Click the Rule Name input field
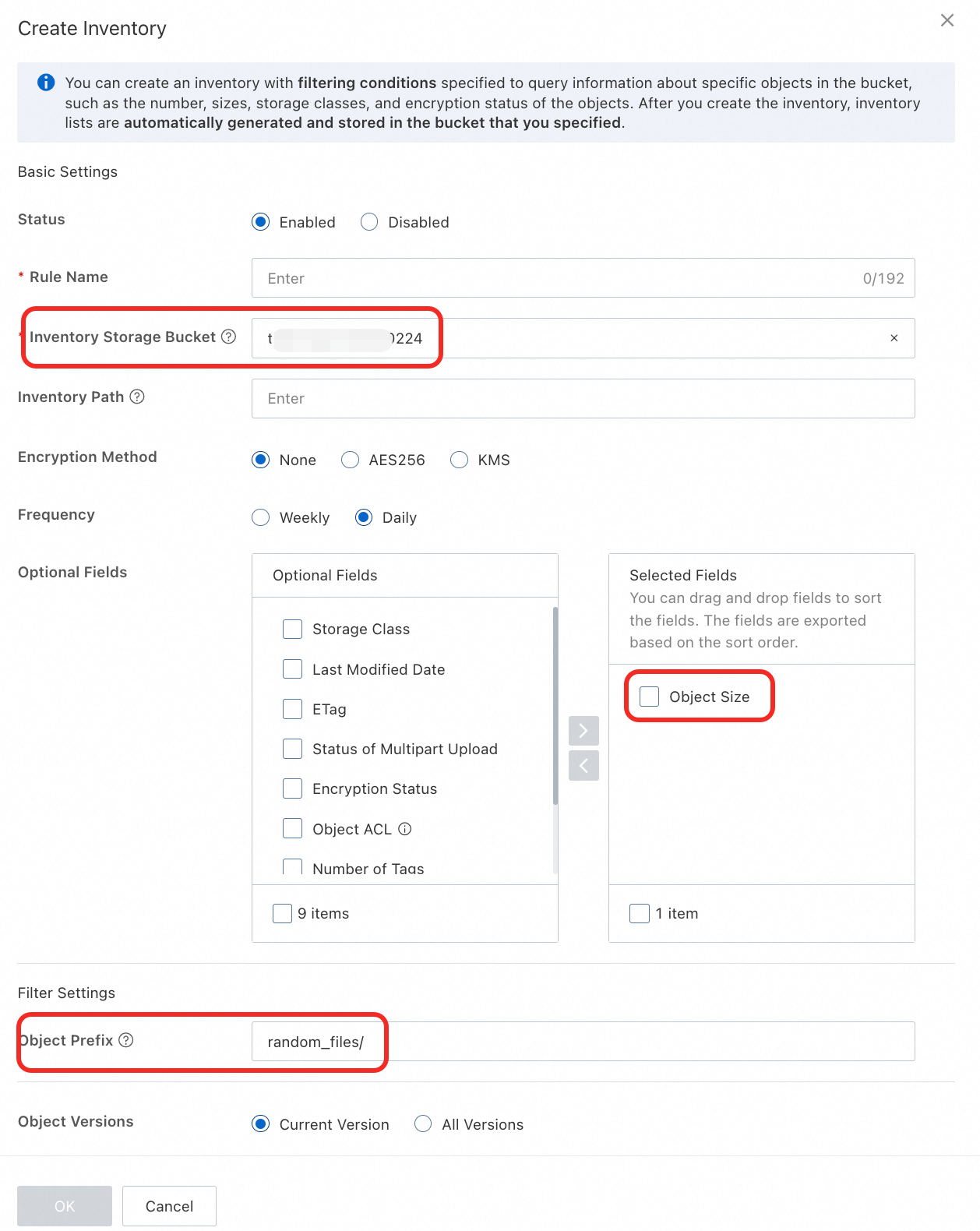The image size is (980, 1231). pos(583,278)
